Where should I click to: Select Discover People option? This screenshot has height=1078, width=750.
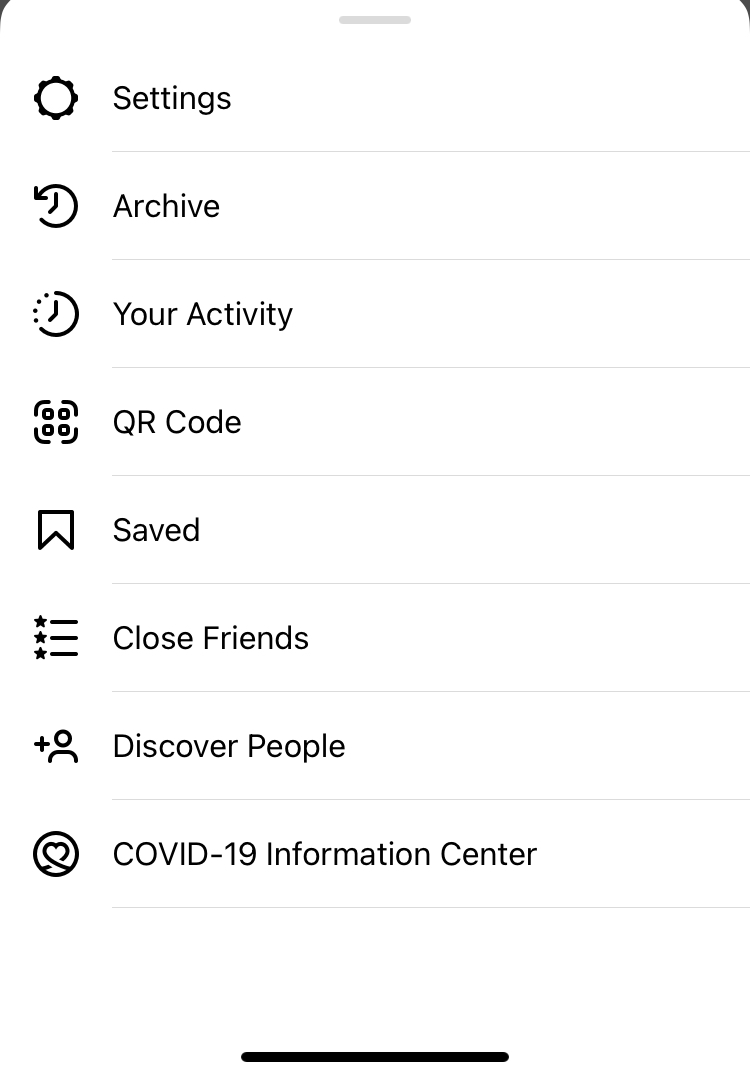[375, 746]
